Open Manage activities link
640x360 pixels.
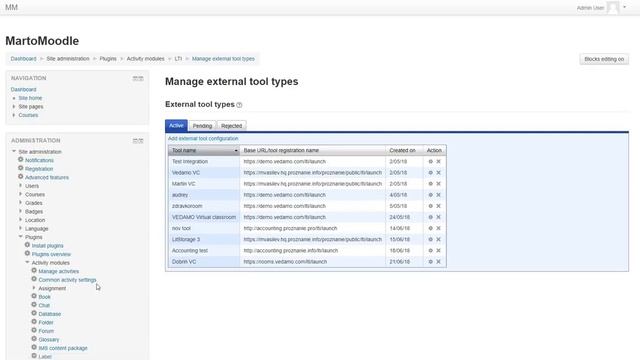[x=59, y=271]
